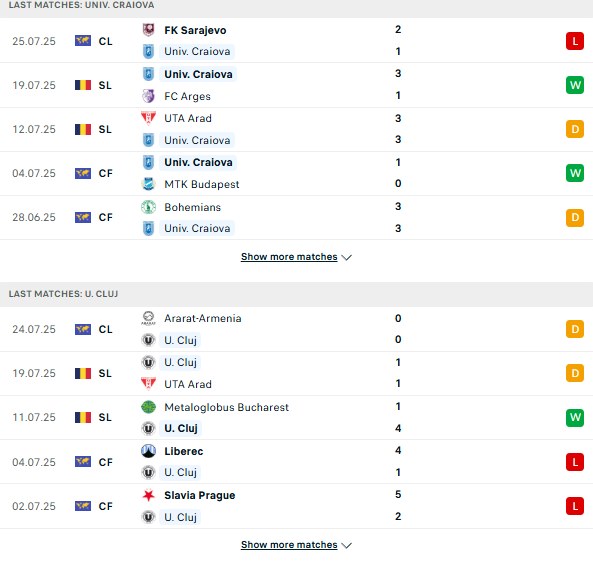Image resolution: width=593 pixels, height=561 pixels.
Task: Open the 04.07.25 Liberec vs U. Cluj match row
Action: click(296, 462)
